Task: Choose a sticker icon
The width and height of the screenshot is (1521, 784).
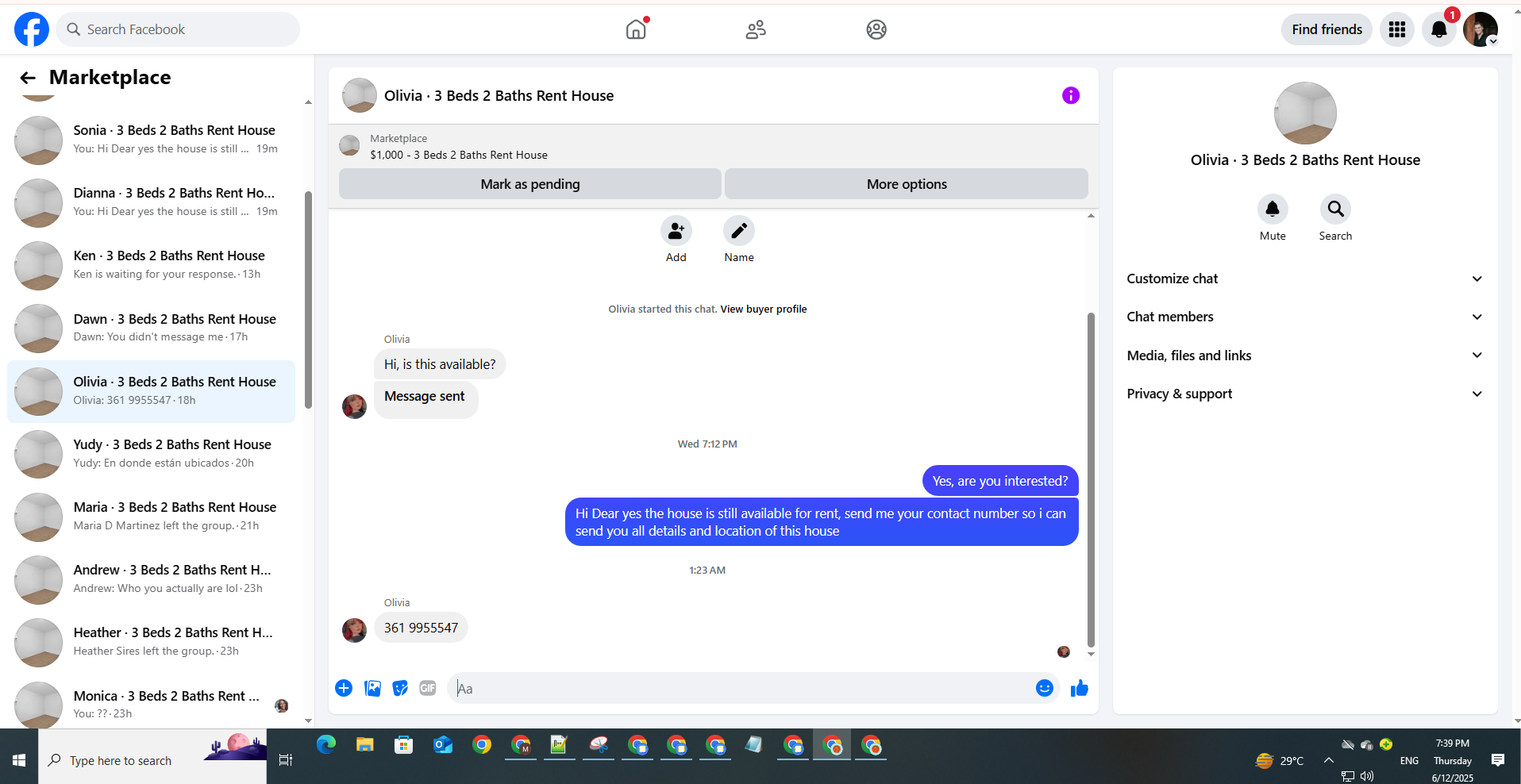Action: tap(400, 688)
